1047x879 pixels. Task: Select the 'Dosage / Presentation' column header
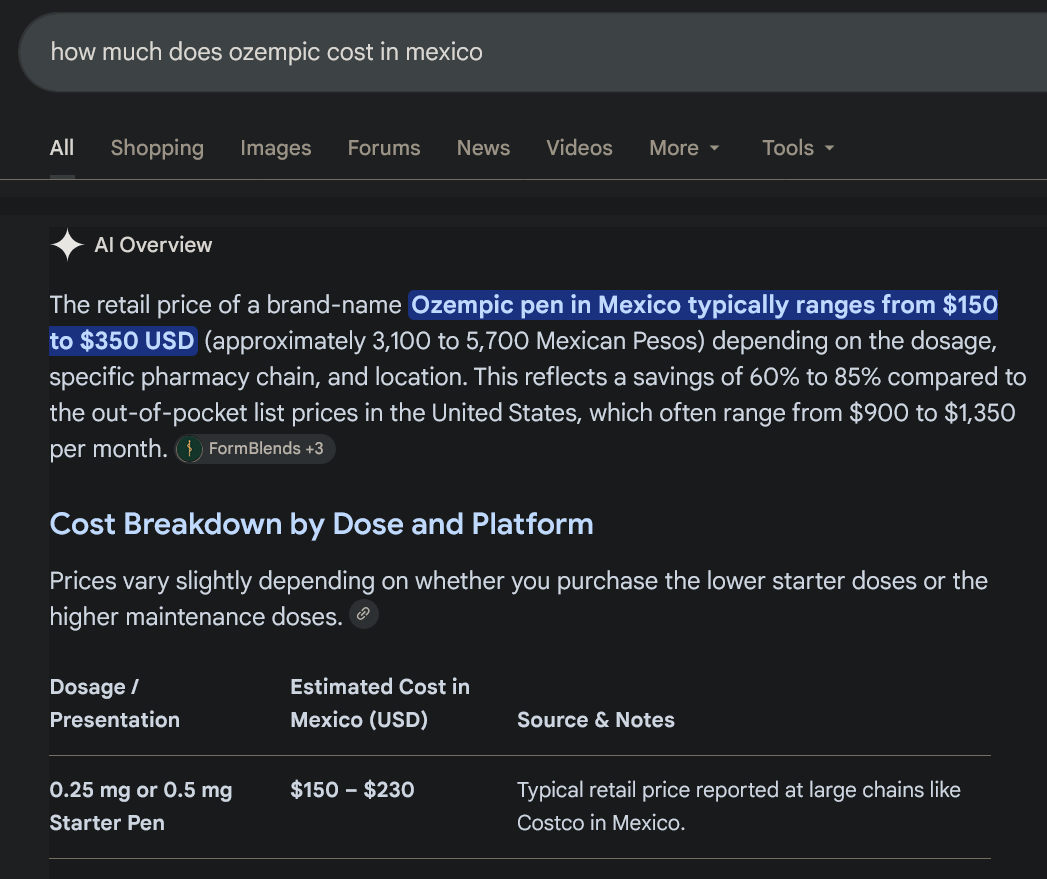pyautogui.click(x=114, y=703)
